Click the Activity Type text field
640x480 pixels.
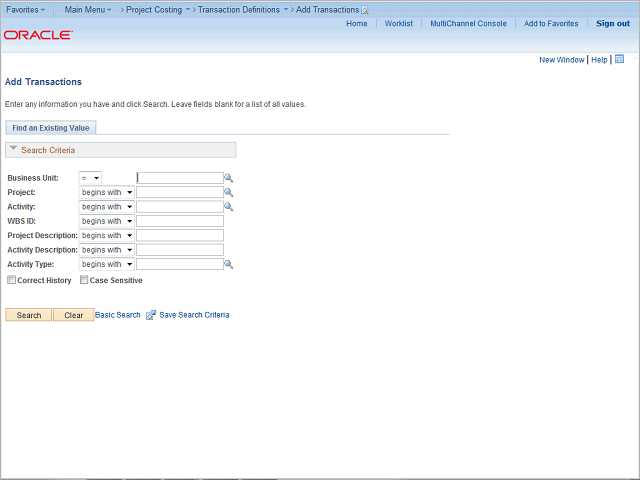[180, 264]
